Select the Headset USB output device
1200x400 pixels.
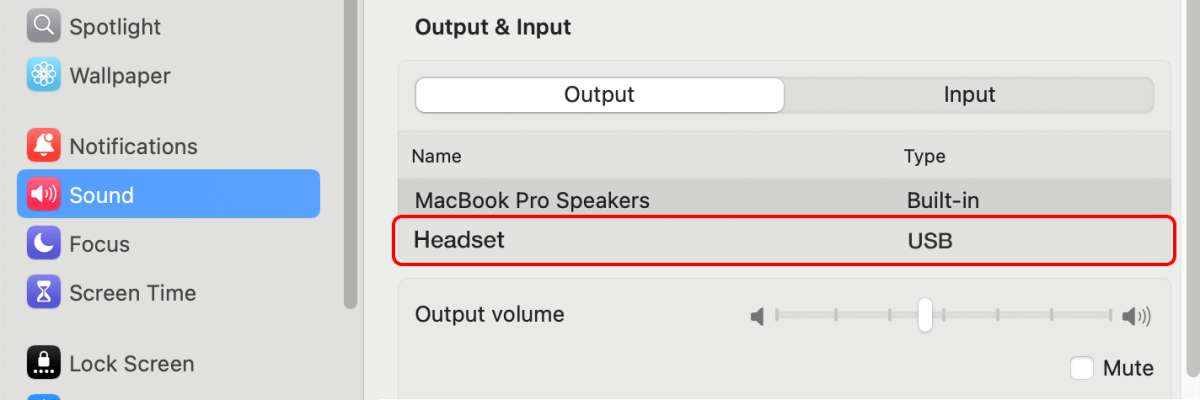785,241
